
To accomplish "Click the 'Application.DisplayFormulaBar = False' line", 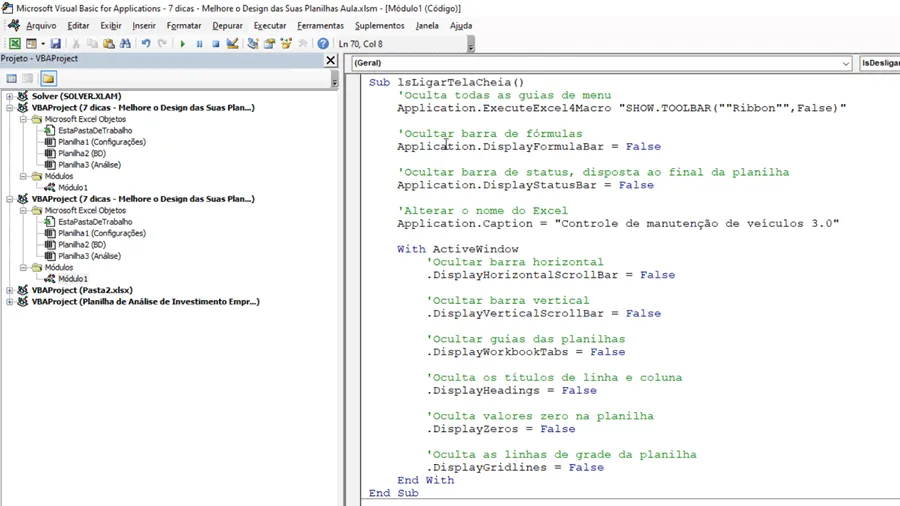I will [x=529, y=147].
